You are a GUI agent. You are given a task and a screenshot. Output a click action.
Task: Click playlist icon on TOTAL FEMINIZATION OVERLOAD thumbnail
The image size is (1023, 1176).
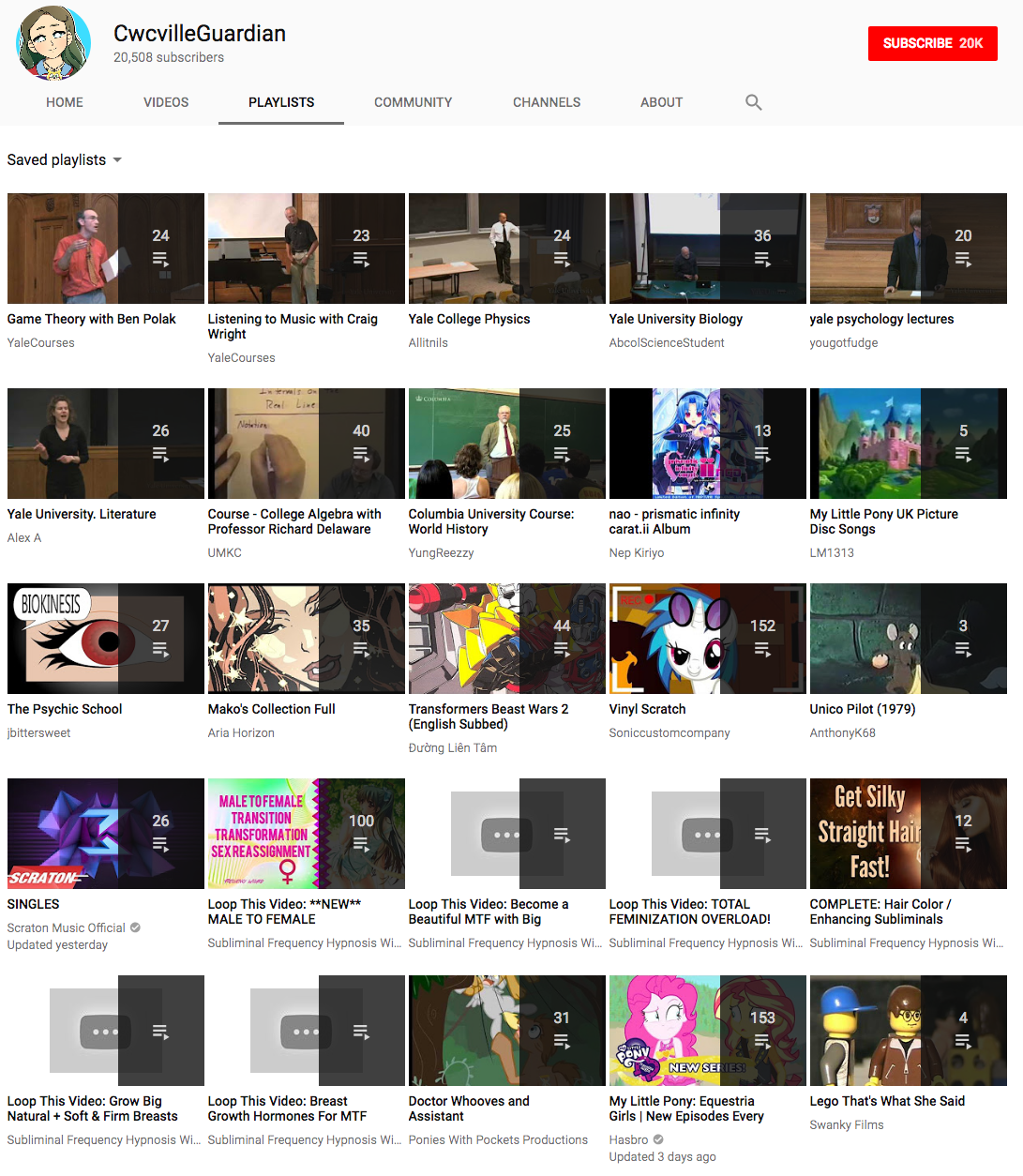[x=762, y=835]
